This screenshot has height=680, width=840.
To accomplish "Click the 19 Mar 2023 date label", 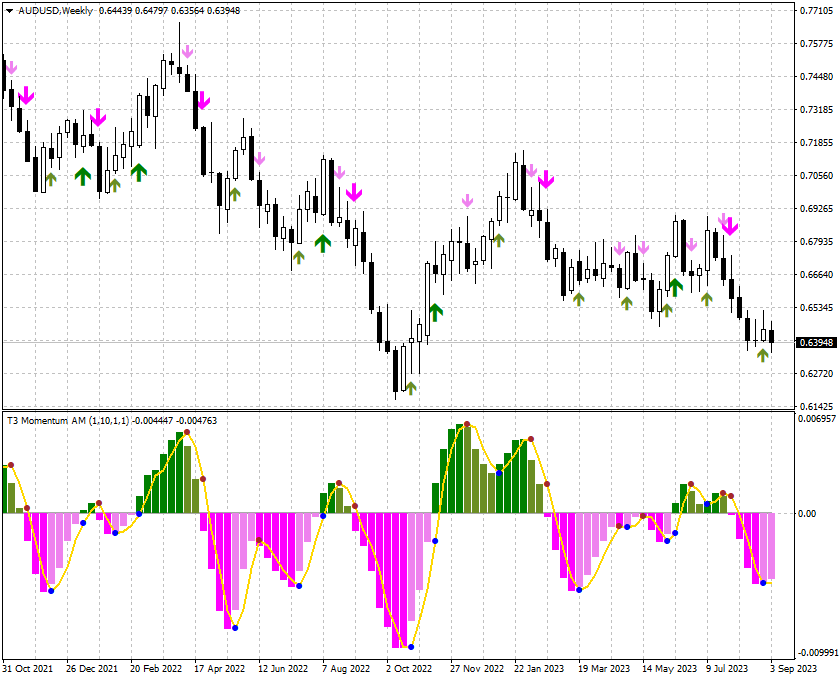I will (x=604, y=669).
